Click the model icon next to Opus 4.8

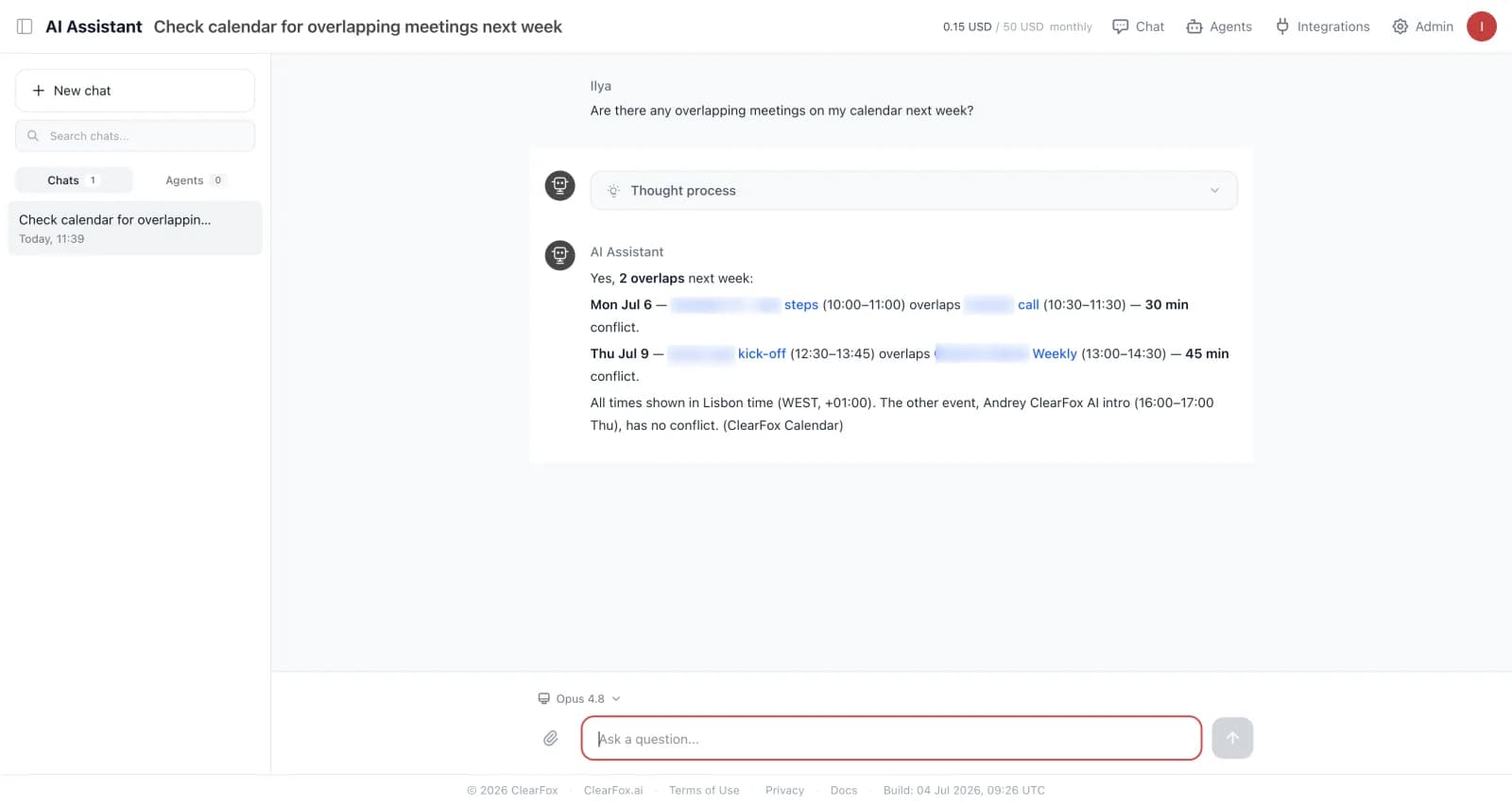(543, 699)
